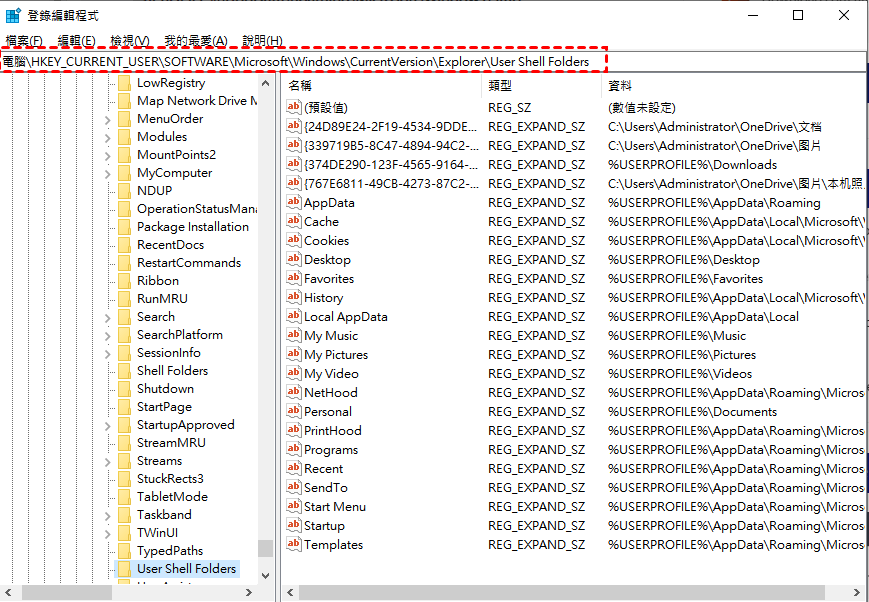
Task: Click the string value icon for Favorites
Action: tap(294, 278)
